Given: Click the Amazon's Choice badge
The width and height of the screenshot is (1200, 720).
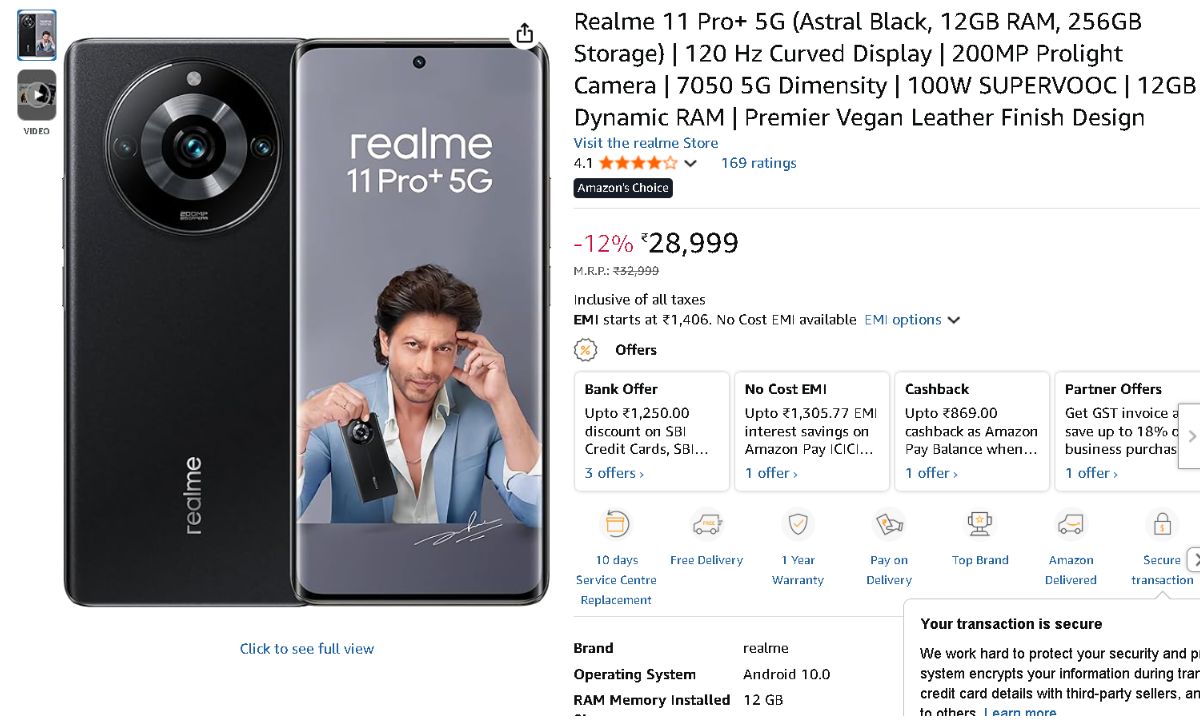Looking at the screenshot, I should 623,188.
